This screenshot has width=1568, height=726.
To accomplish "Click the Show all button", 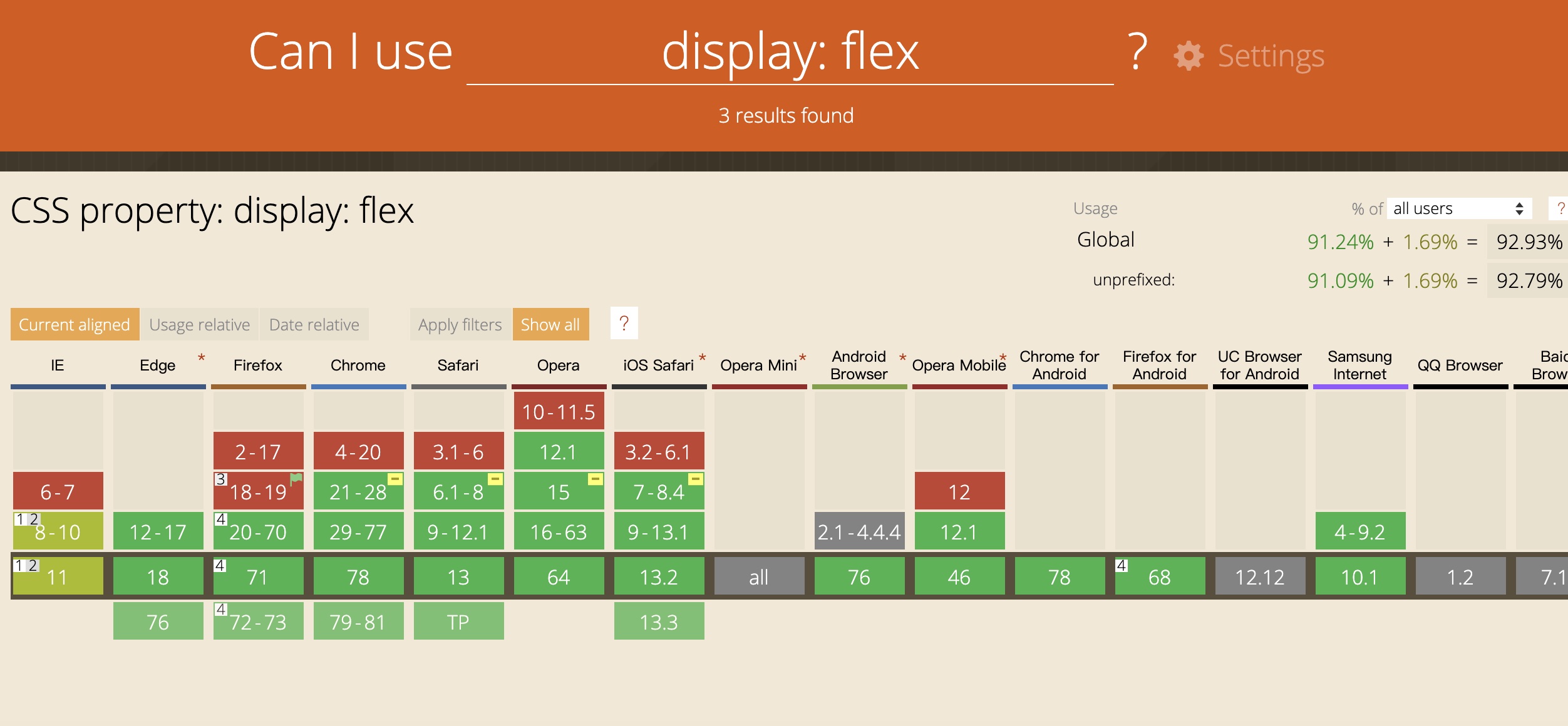I will coord(550,325).
